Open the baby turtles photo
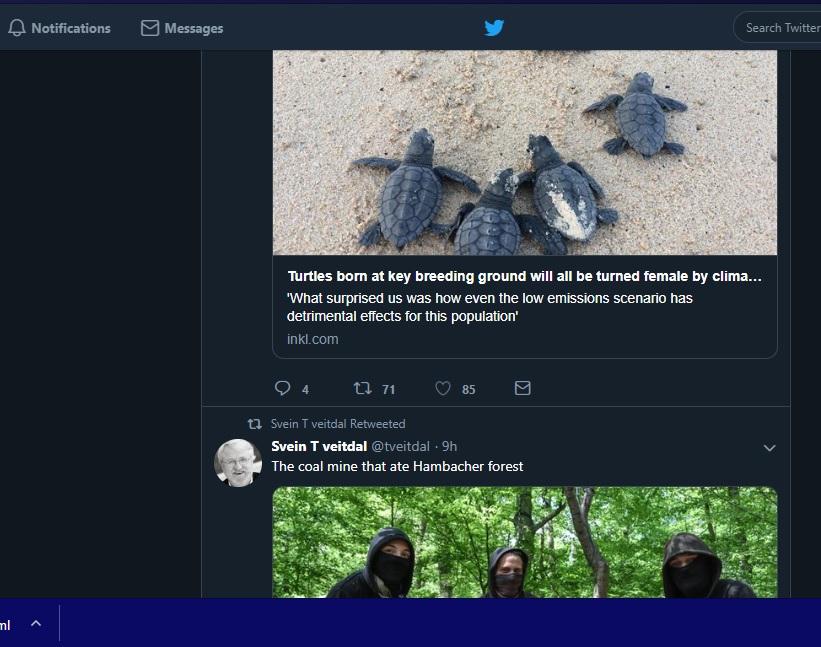The height and width of the screenshot is (647, 821). pos(525,152)
